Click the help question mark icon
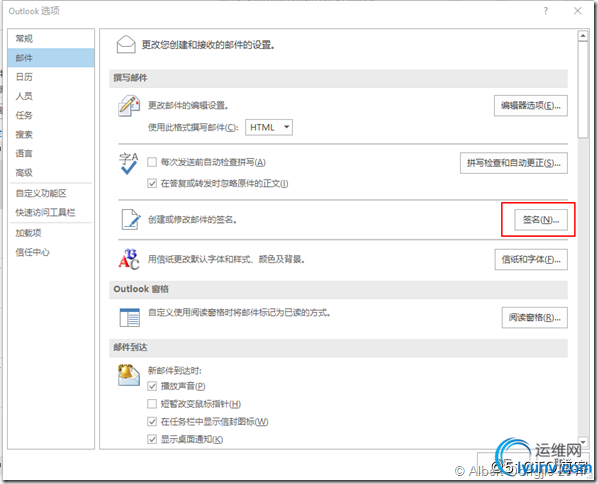598x484 pixels. click(x=546, y=11)
